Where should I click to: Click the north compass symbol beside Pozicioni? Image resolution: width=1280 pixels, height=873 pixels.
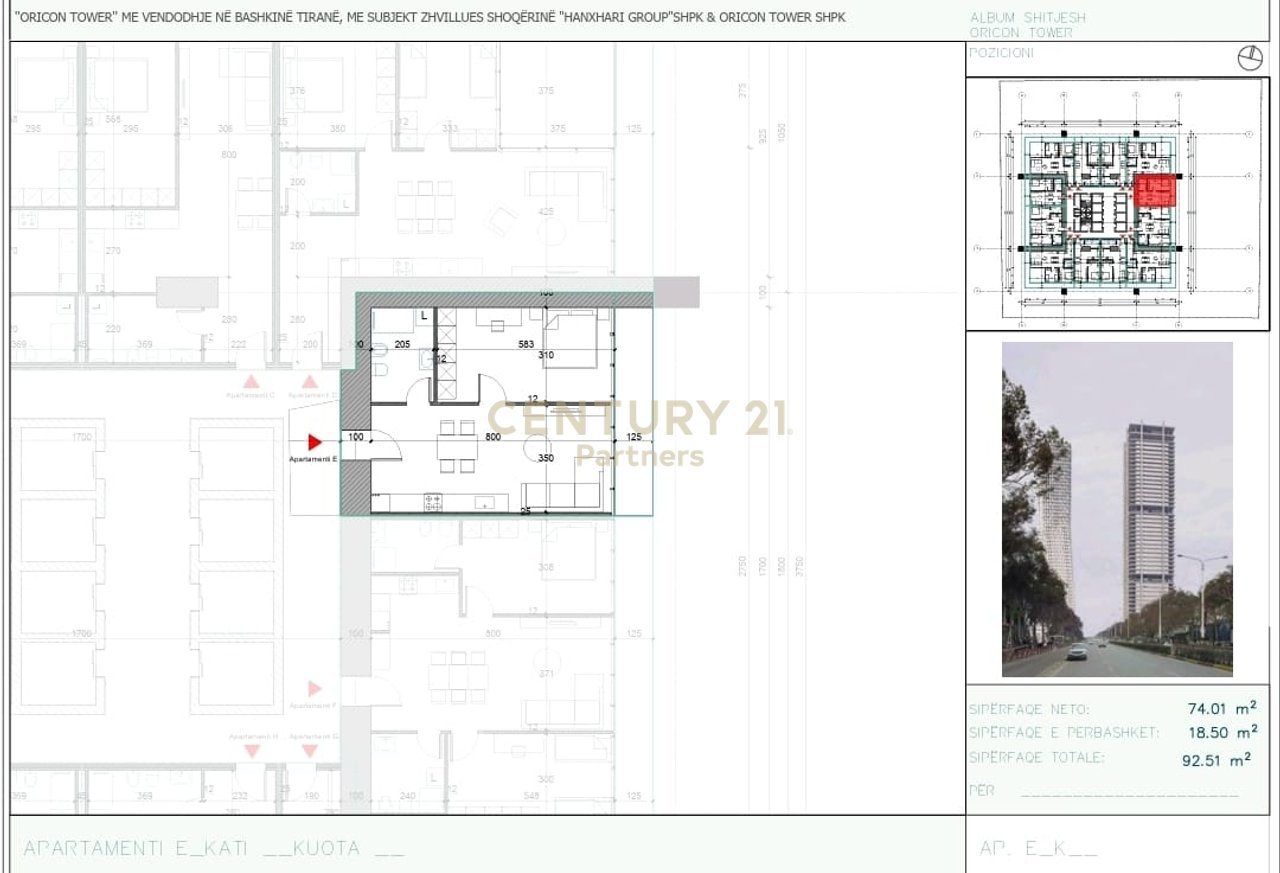coord(1250,59)
